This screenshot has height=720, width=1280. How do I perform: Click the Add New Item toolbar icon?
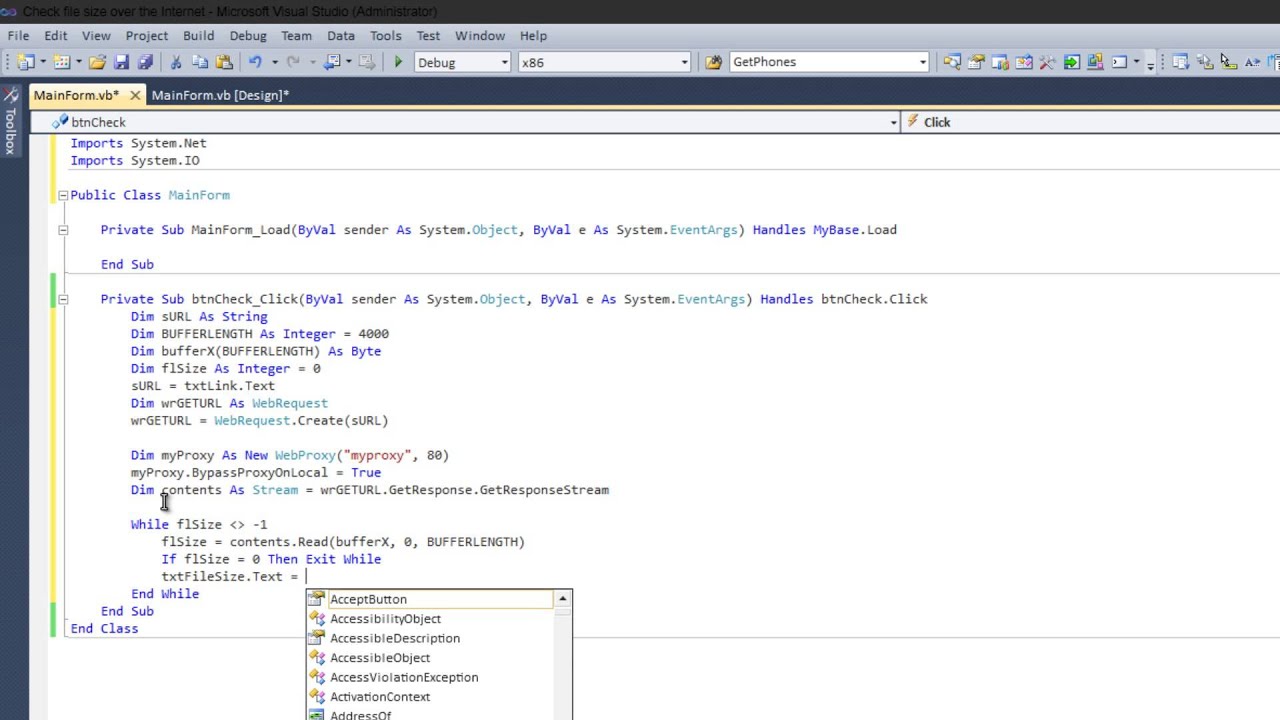click(61, 62)
